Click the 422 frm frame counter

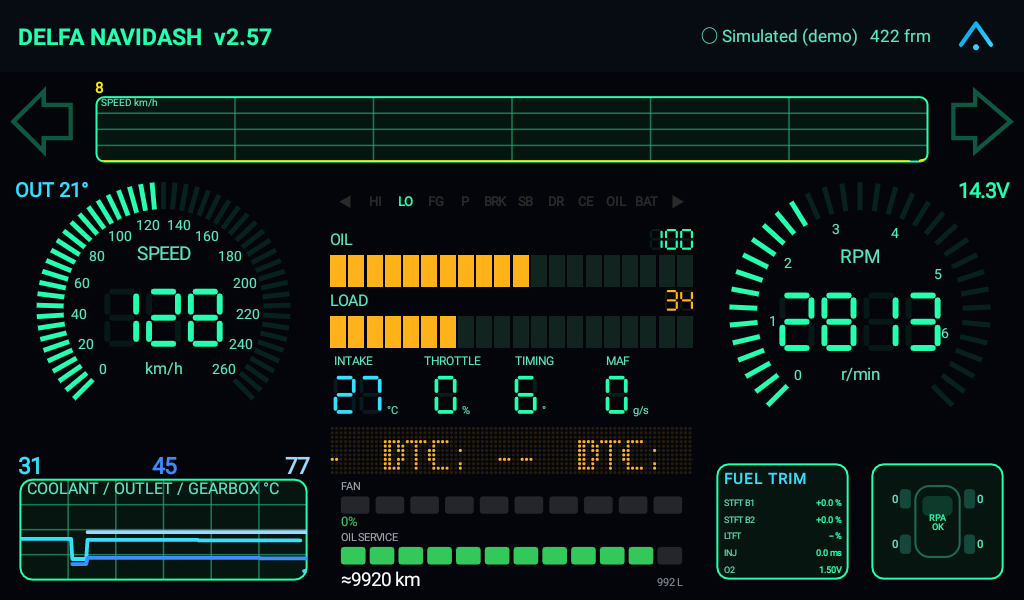point(900,36)
